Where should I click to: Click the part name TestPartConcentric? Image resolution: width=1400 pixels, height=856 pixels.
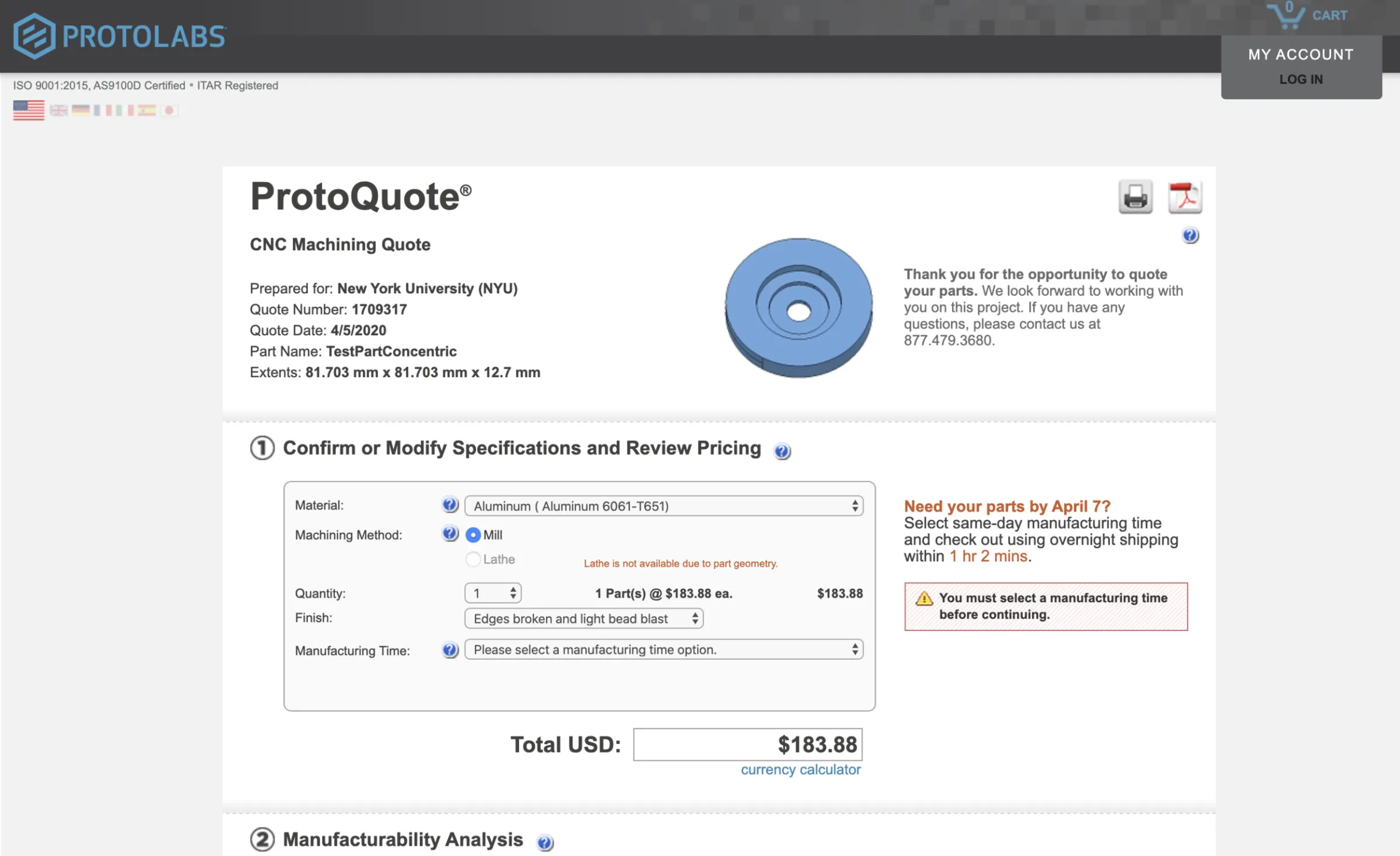coord(391,352)
